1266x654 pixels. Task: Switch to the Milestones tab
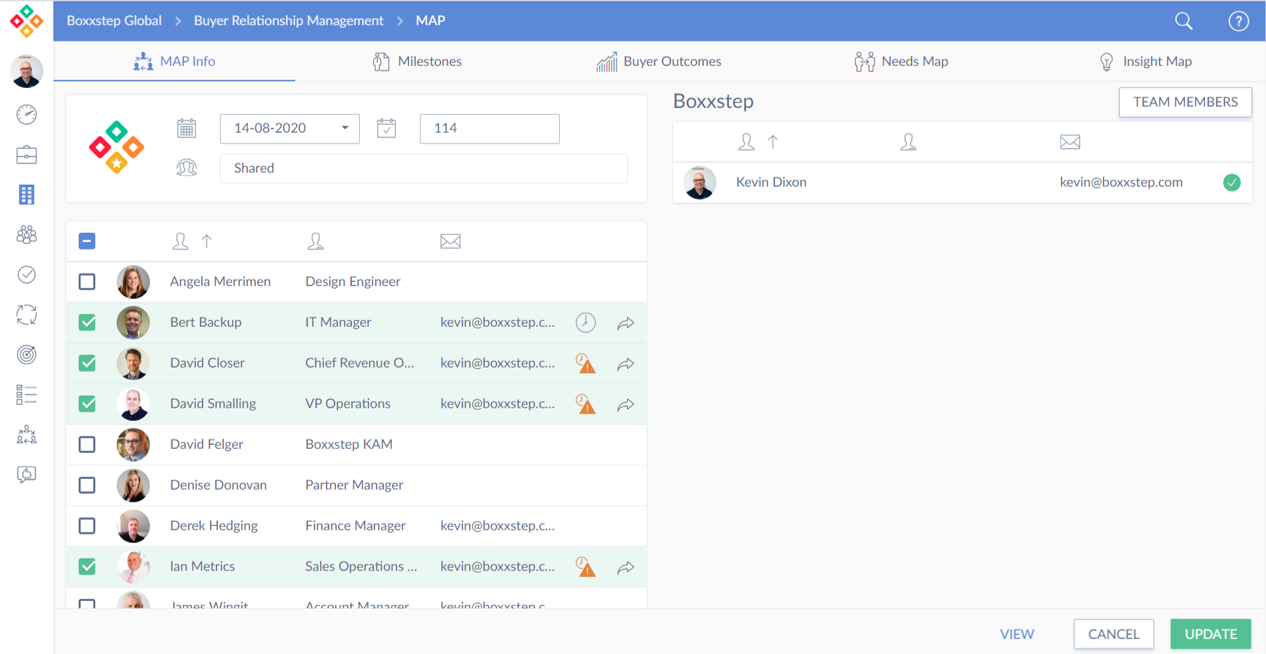tap(417, 61)
